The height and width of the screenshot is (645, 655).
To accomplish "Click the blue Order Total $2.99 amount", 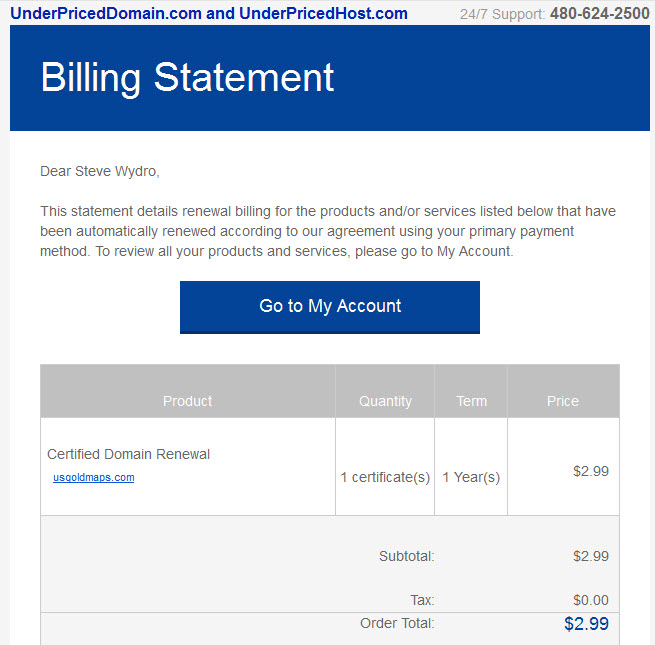I will coord(586,624).
